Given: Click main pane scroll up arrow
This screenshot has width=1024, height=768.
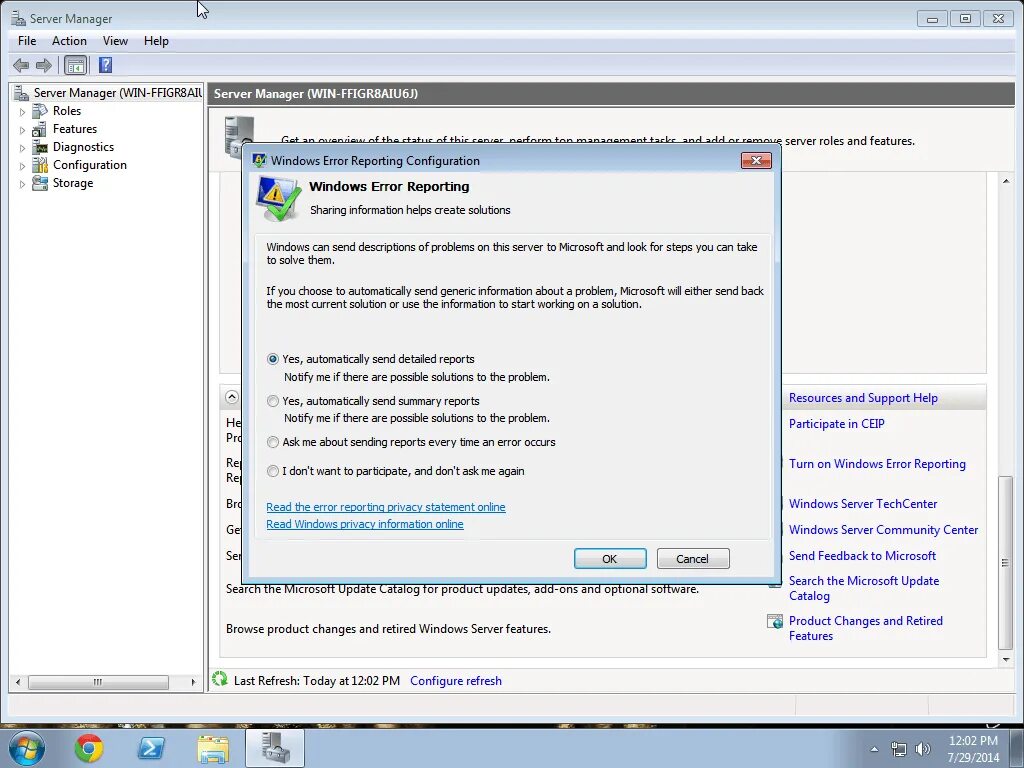Looking at the screenshot, I should (x=1006, y=181).
